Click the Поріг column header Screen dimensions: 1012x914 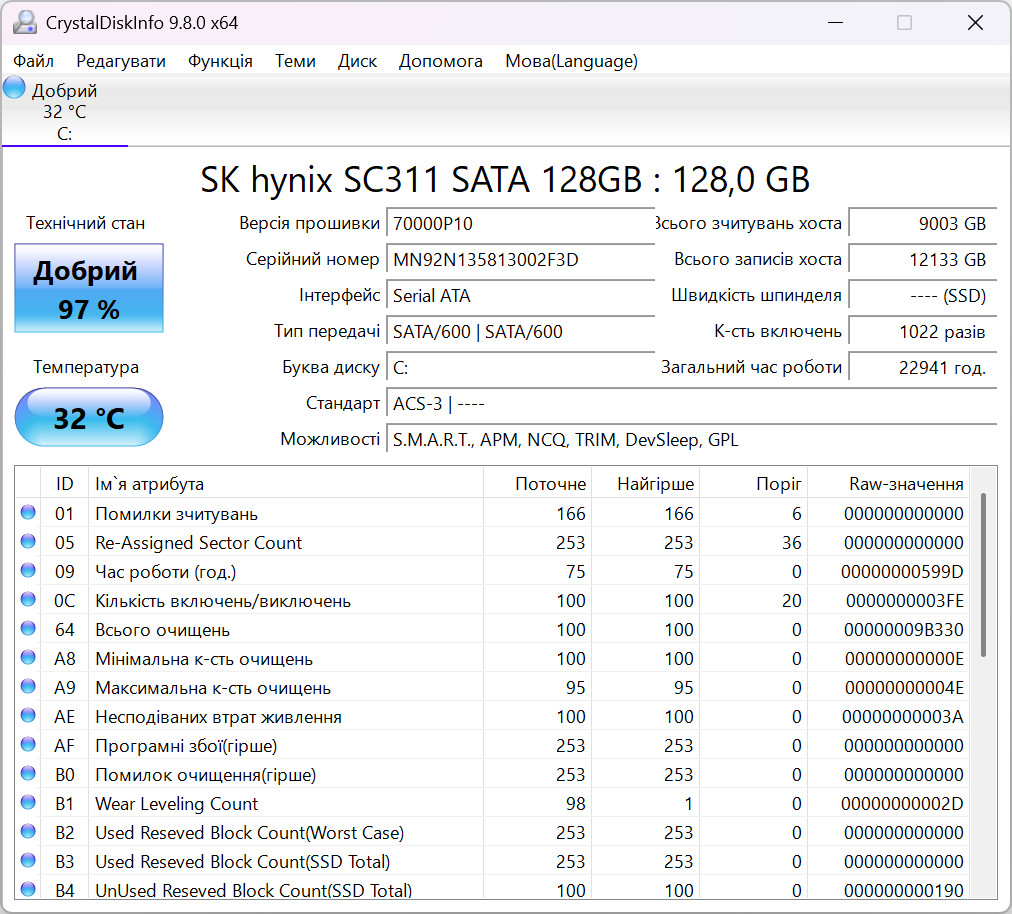[754, 483]
